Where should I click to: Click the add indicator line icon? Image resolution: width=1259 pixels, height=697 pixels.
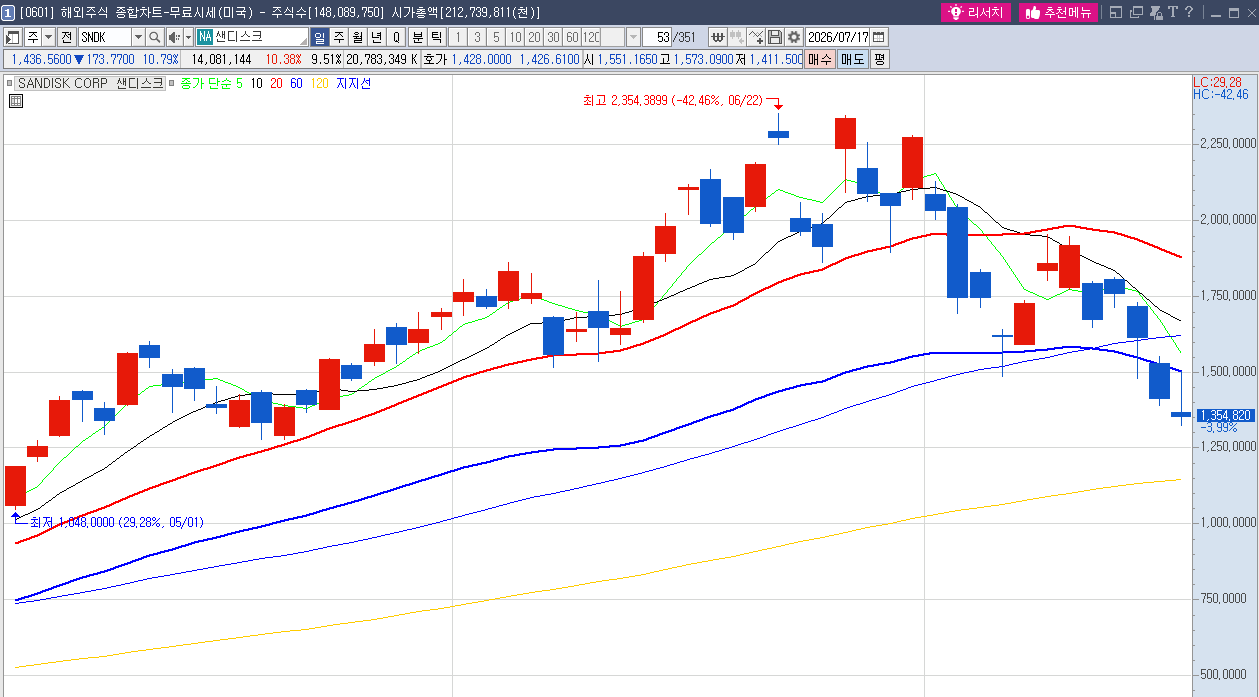(x=756, y=37)
